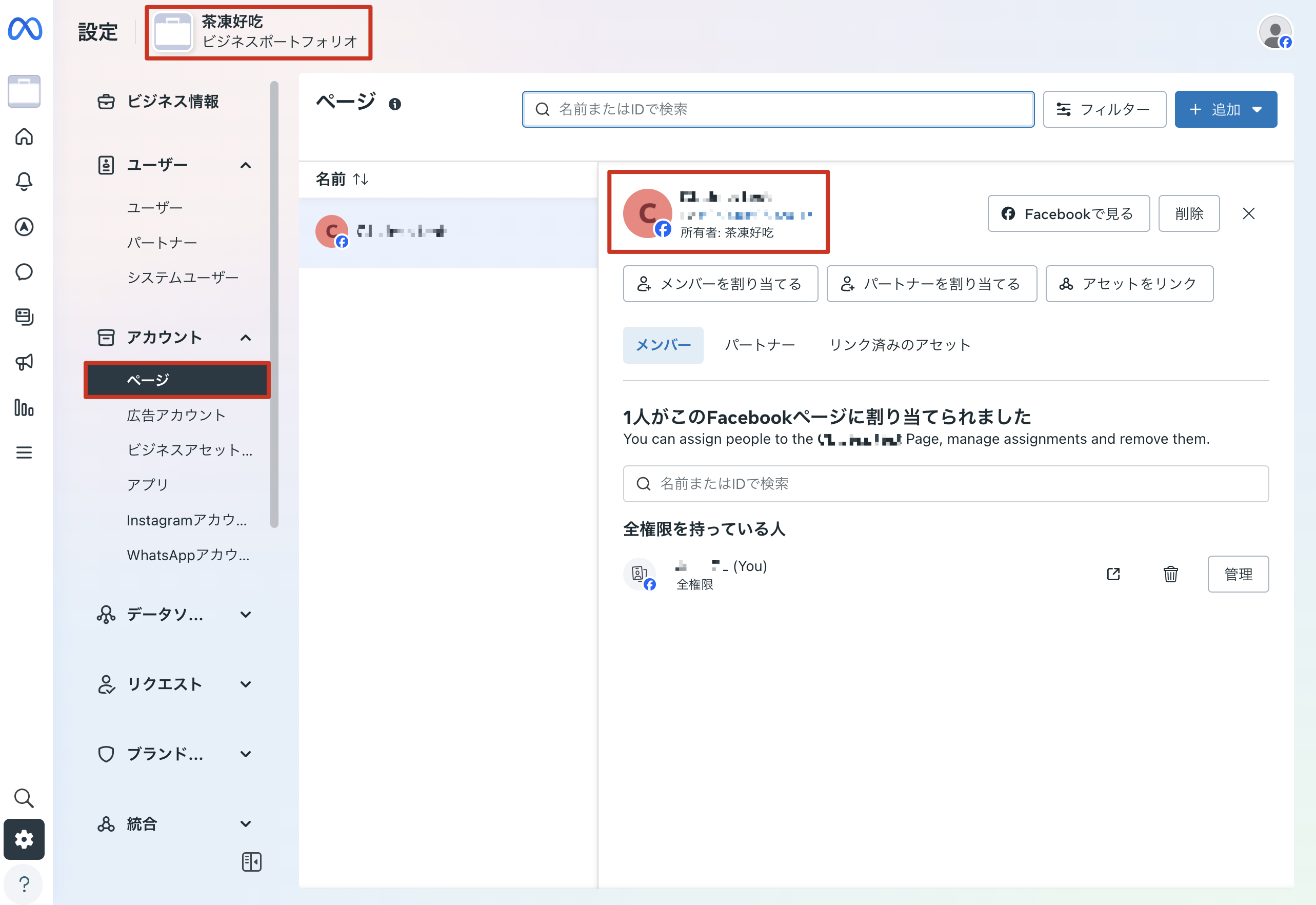Click 管理 button for assigned member
The image size is (1316, 905).
click(1238, 574)
